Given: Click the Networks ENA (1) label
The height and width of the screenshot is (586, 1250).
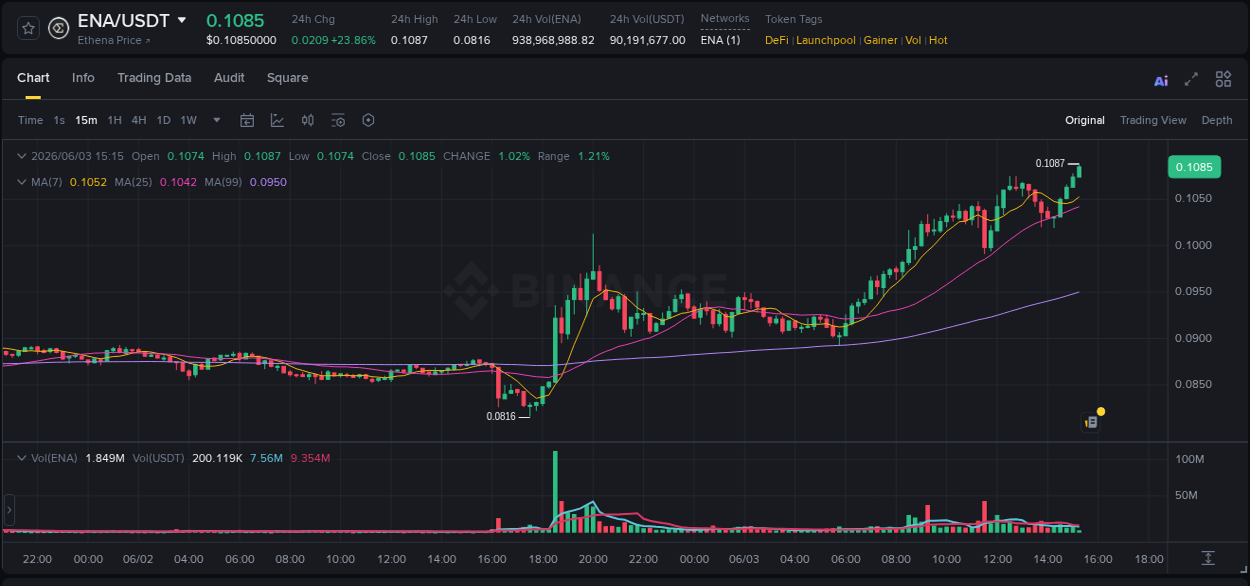Looking at the screenshot, I should 720,40.
